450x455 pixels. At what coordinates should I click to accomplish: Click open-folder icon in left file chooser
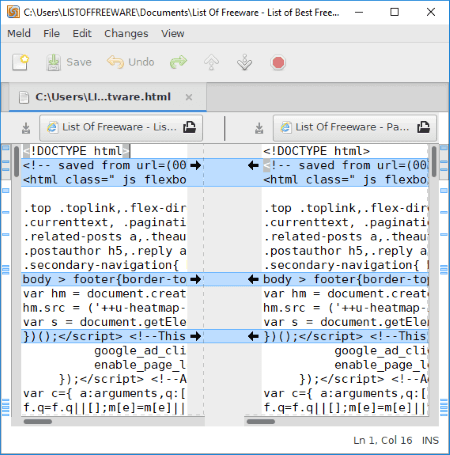coord(189,127)
